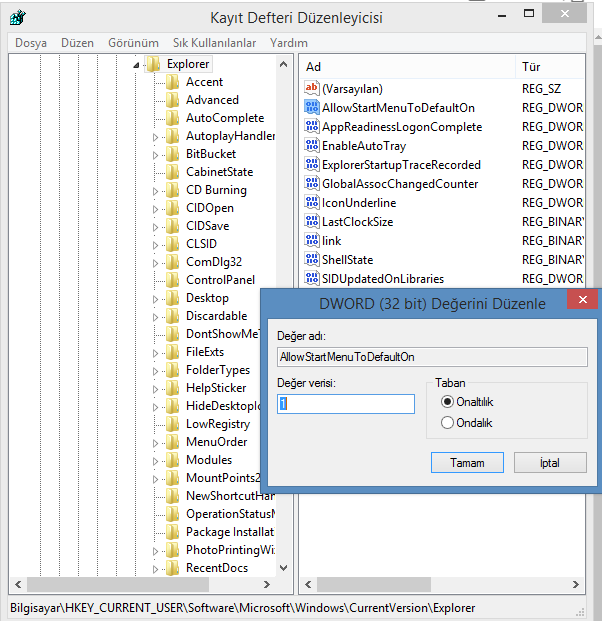Open the Sık Kullanılanlar menu
Image resolution: width=602 pixels, height=621 pixels.
(214, 43)
